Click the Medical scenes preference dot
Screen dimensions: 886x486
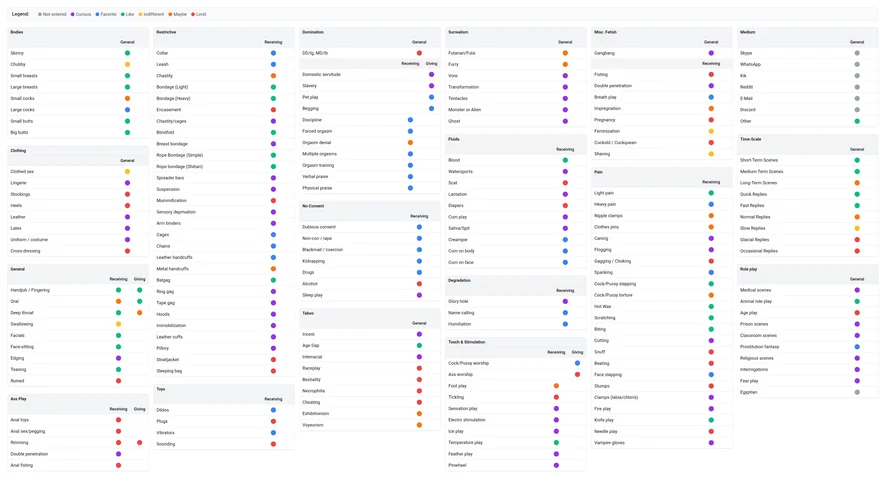[x=857, y=290]
